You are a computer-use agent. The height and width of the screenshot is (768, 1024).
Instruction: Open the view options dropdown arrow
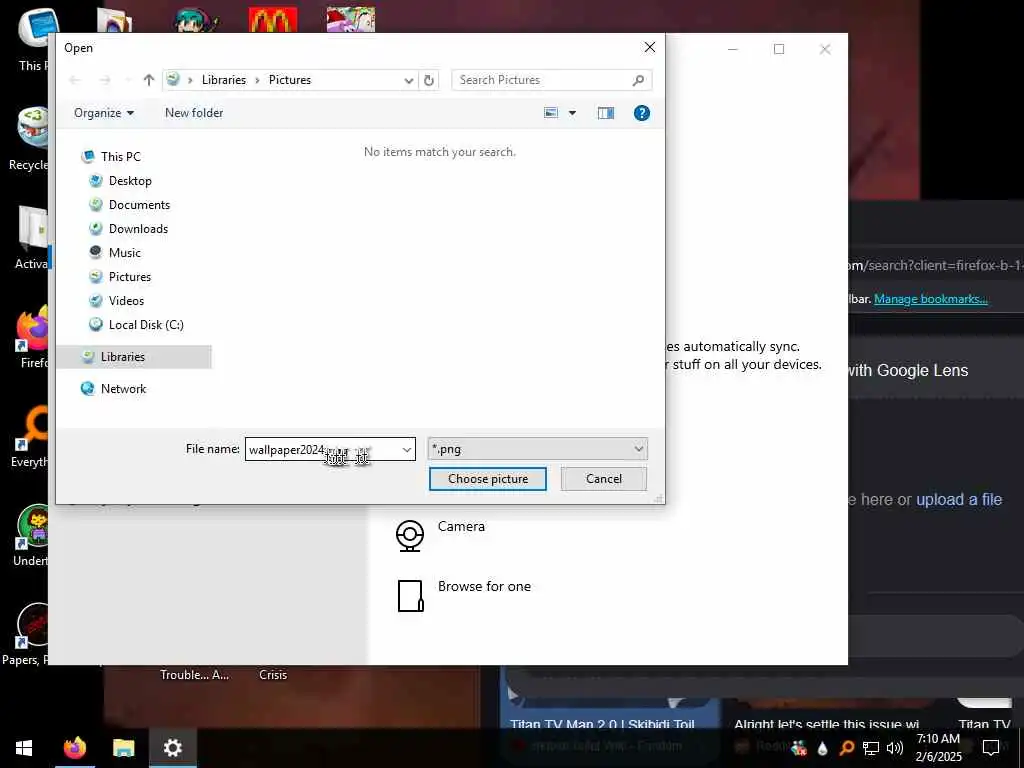(572, 113)
